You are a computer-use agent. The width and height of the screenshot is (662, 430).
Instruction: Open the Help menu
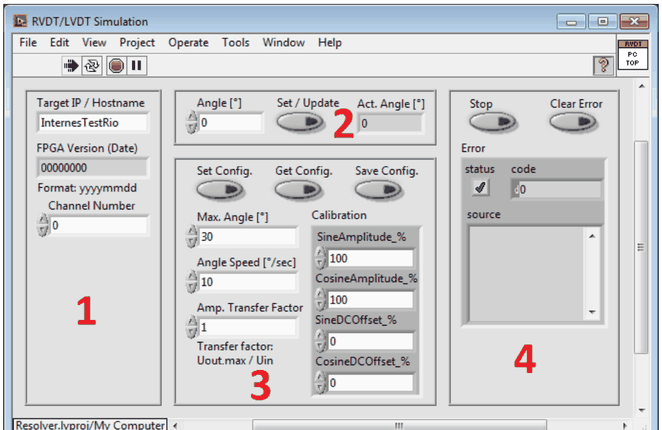(330, 43)
